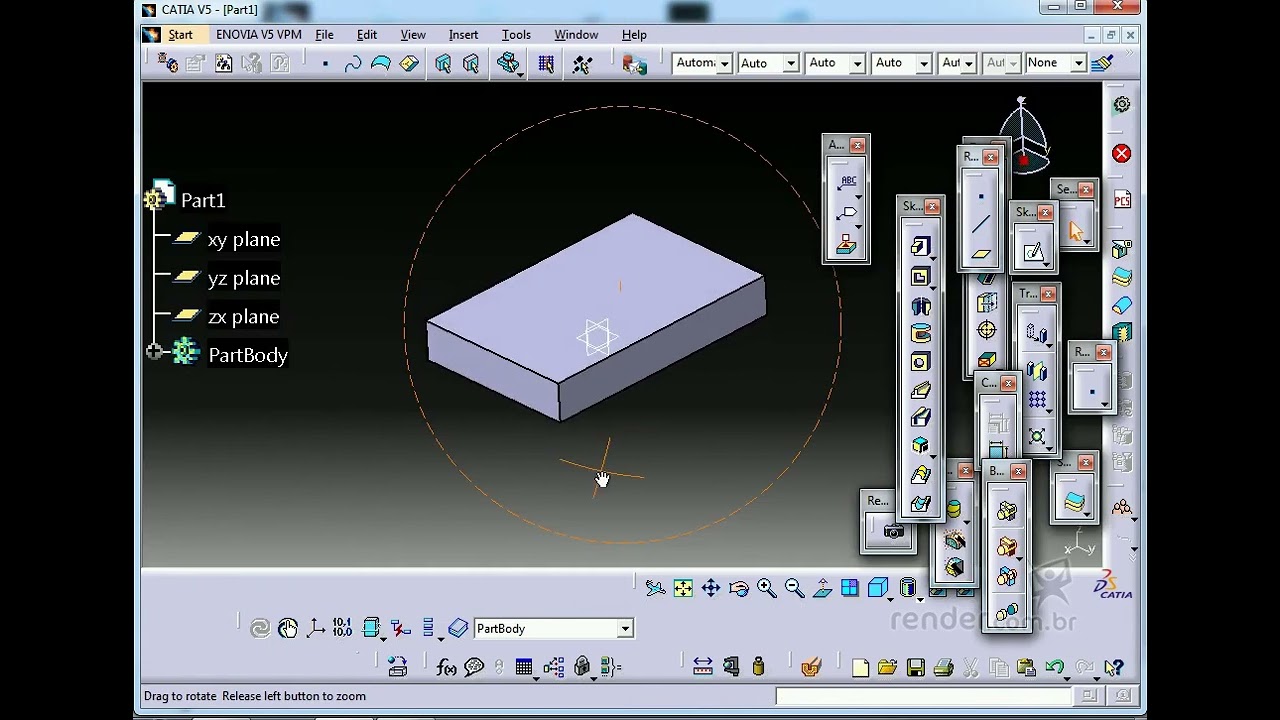This screenshot has width=1280, height=720.
Task: Toggle Fly Mode airplane icon
Action: 655,589
